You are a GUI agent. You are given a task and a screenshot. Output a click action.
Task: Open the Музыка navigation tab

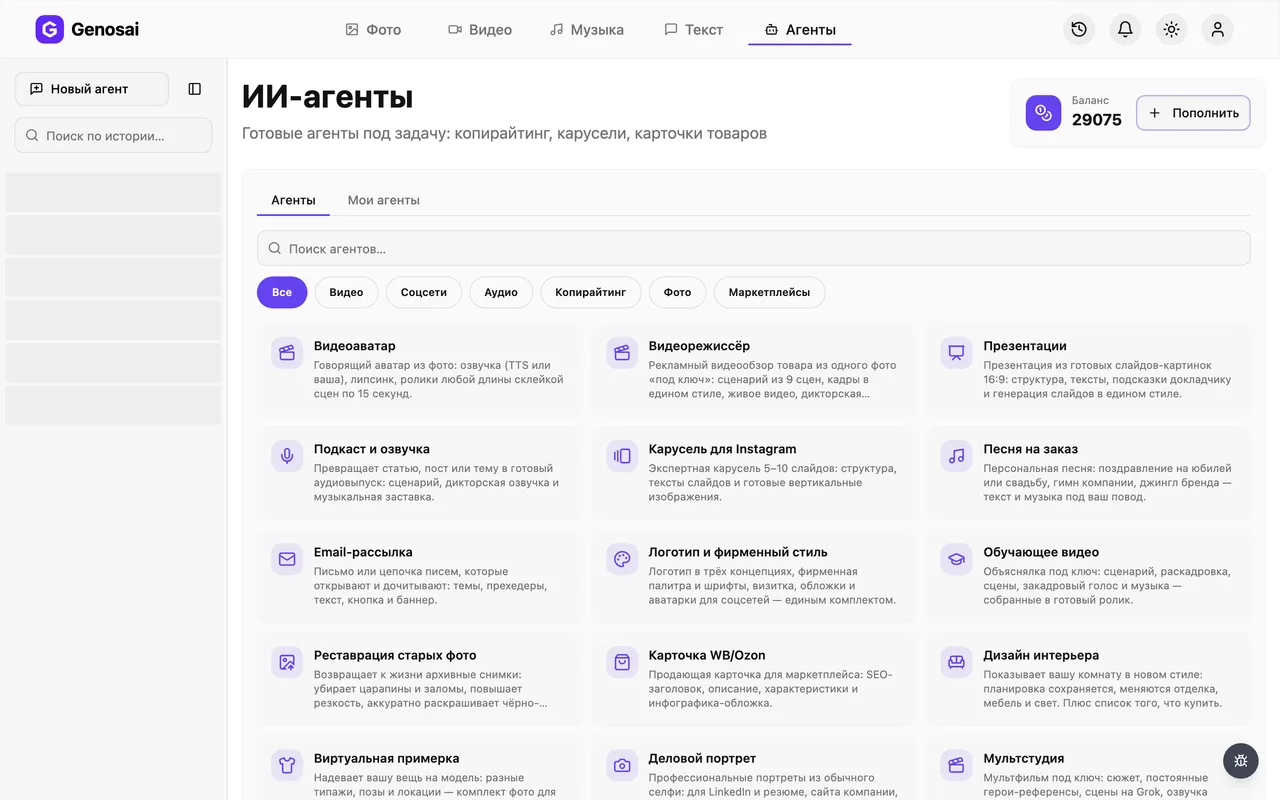pos(587,30)
